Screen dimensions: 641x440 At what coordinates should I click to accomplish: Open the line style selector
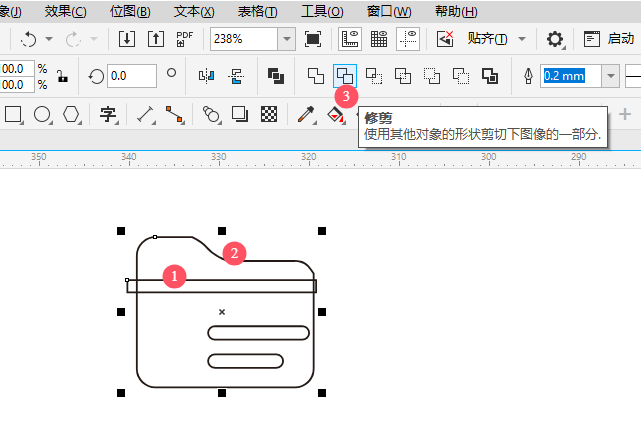tap(633, 76)
